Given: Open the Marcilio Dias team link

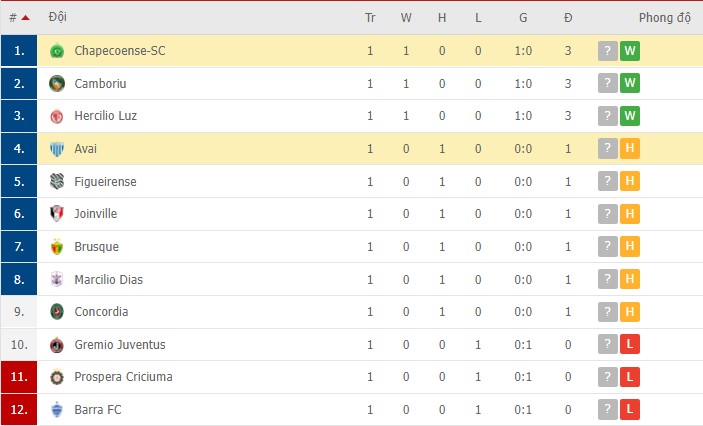Looking at the screenshot, I should point(108,279).
